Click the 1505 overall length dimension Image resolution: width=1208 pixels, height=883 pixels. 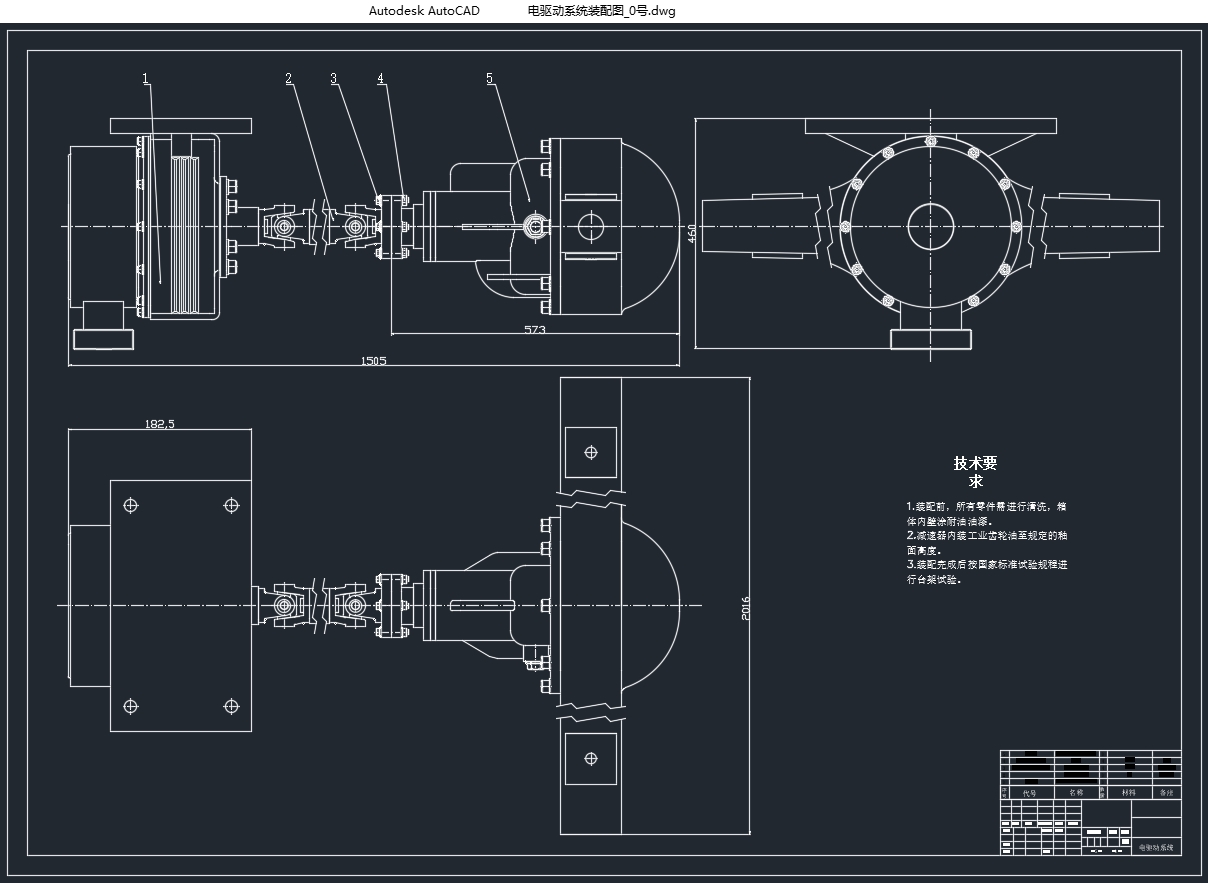373,360
